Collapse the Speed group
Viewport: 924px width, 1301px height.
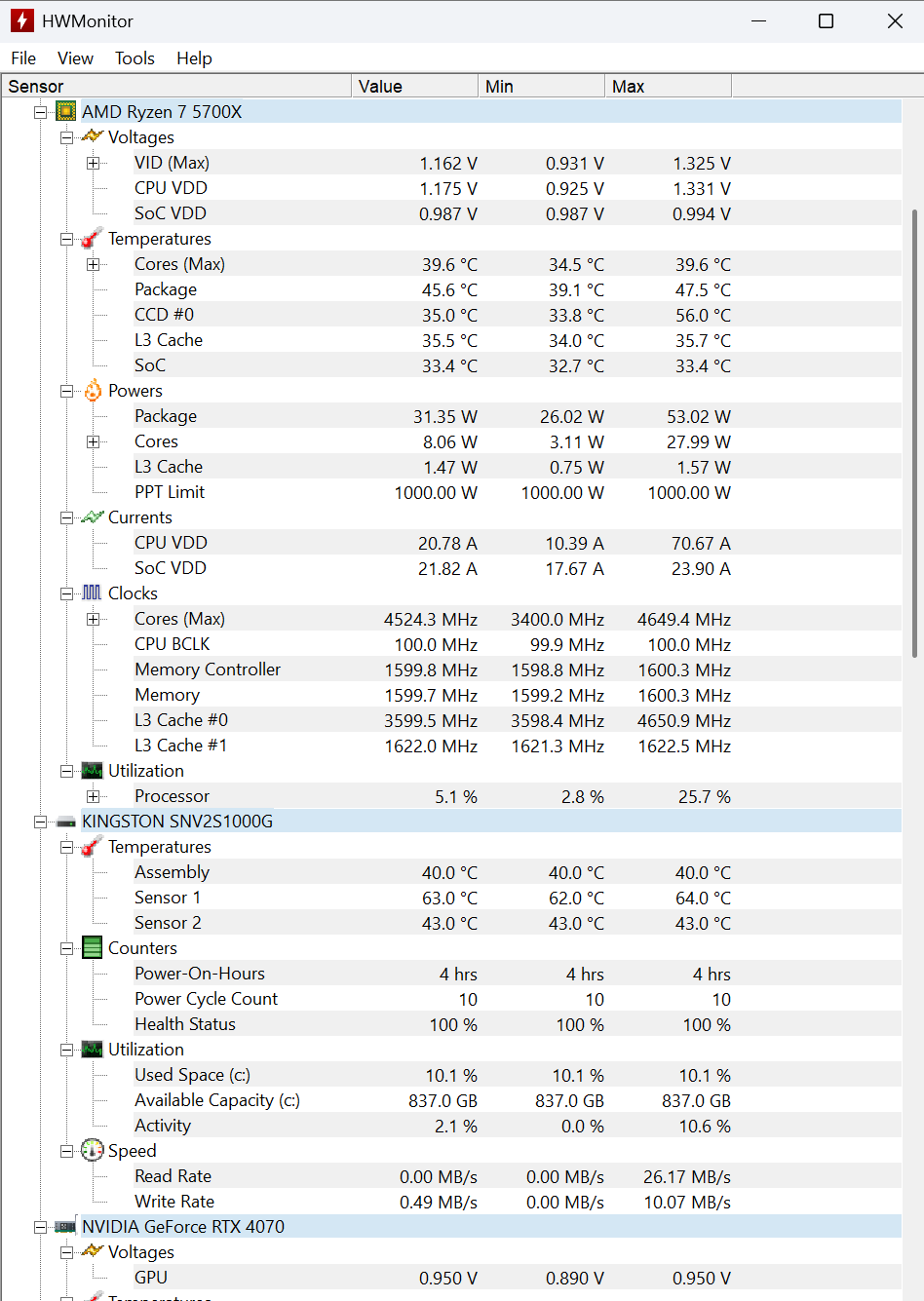coord(66,1151)
